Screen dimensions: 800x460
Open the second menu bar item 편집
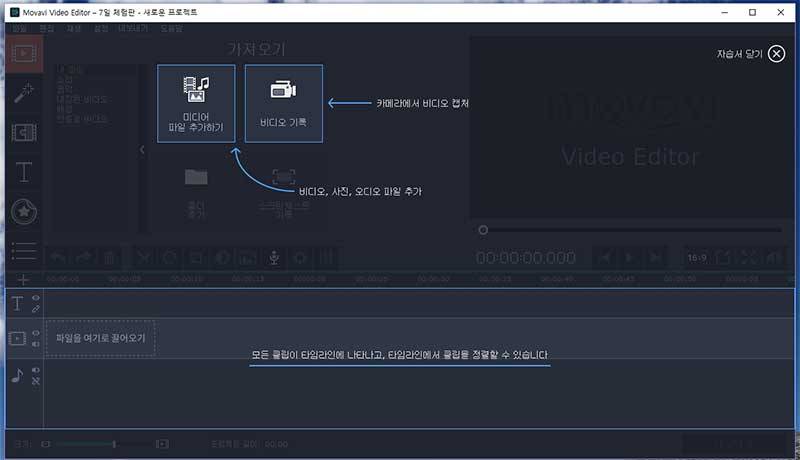point(47,29)
